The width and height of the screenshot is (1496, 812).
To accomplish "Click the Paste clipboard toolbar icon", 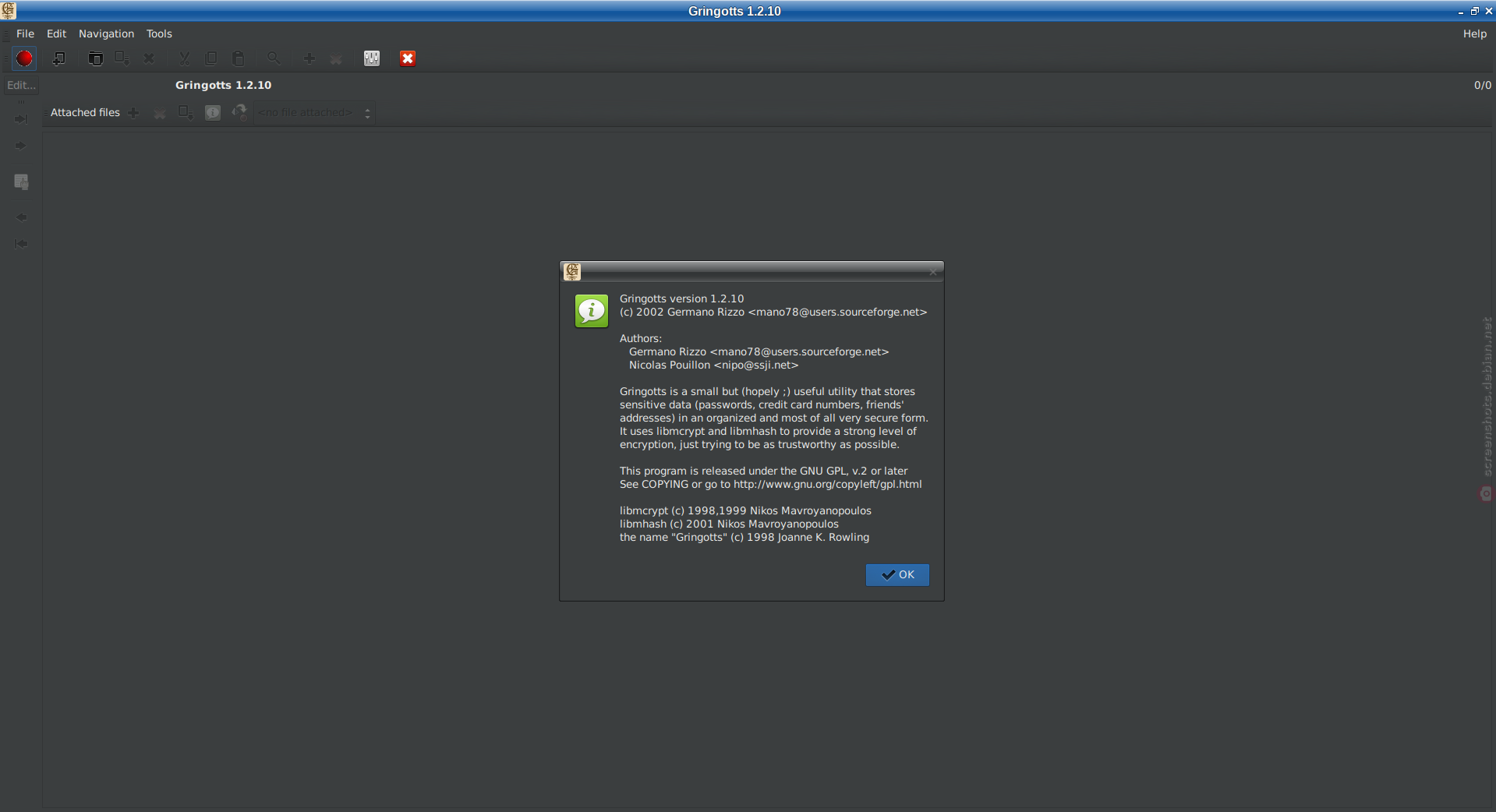I will 239,58.
